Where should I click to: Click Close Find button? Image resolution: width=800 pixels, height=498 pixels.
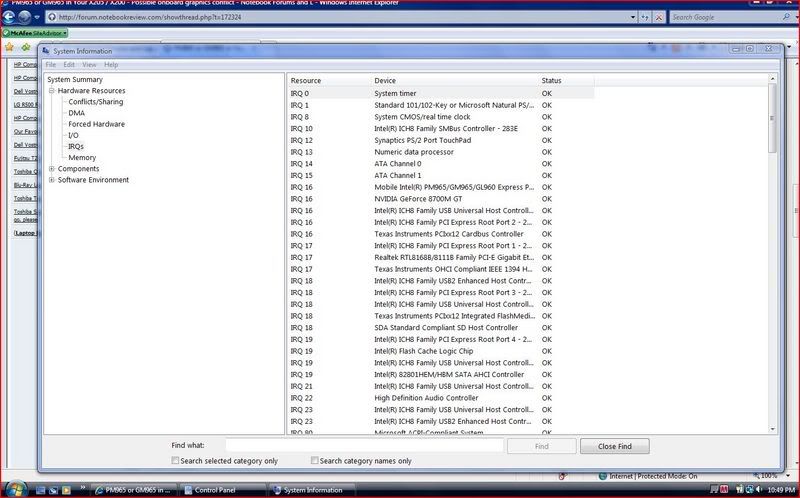[614, 446]
